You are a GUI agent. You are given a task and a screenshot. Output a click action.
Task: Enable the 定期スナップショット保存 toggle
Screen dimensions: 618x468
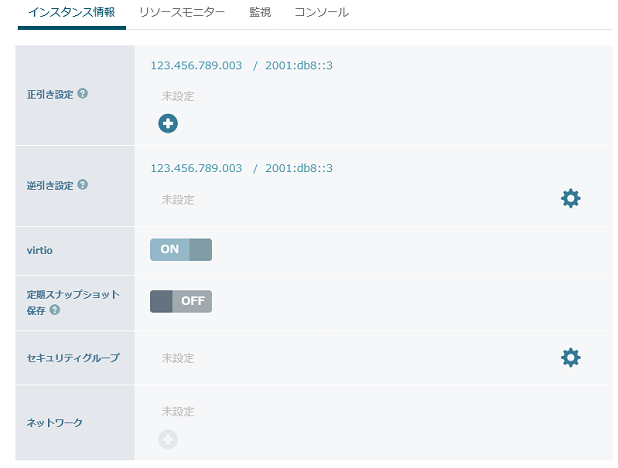pyautogui.click(x=180, y=301)
